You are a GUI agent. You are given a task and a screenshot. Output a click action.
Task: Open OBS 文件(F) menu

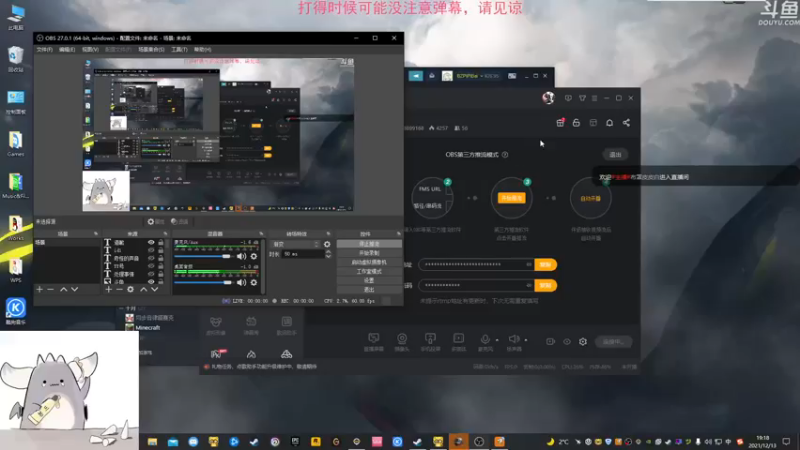coord(44,49)
